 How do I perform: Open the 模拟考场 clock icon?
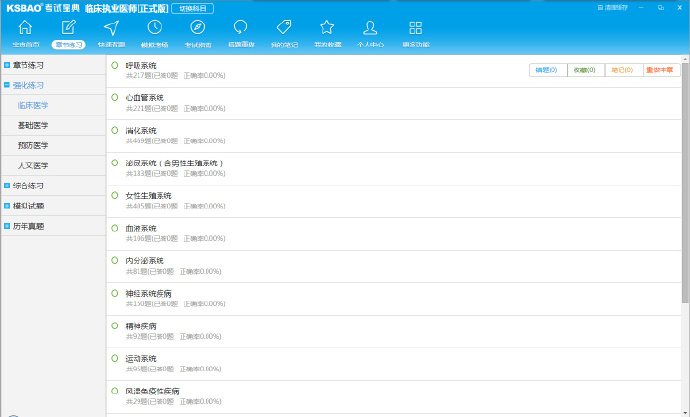click(x=154, y=27)
